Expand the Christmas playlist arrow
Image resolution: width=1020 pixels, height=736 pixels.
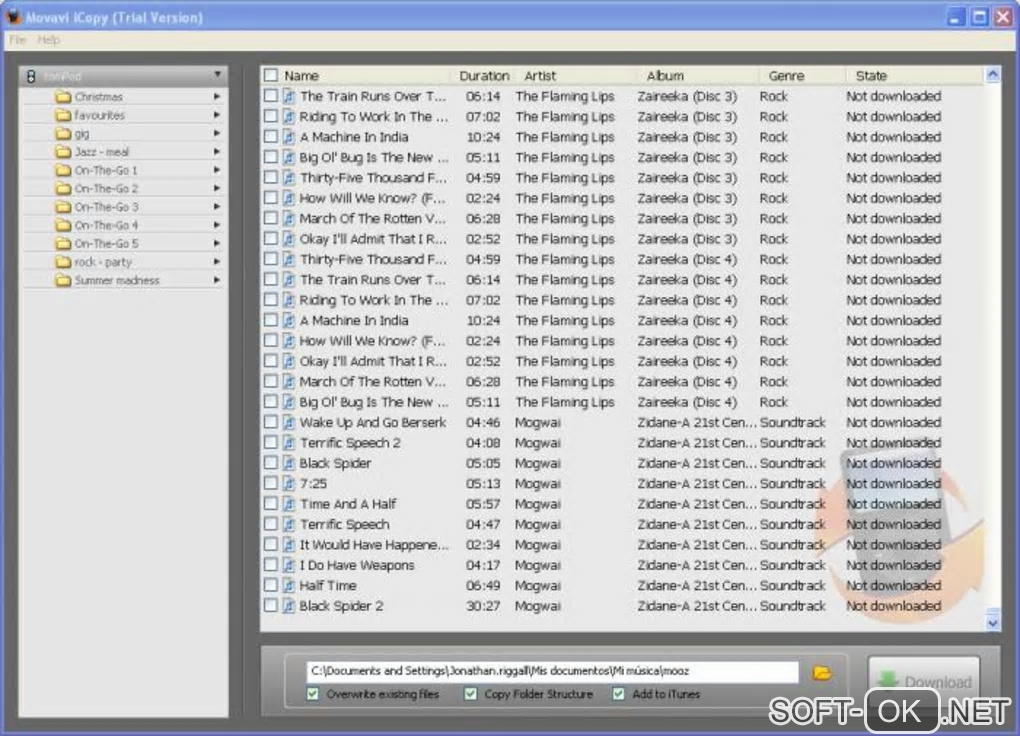217,96
